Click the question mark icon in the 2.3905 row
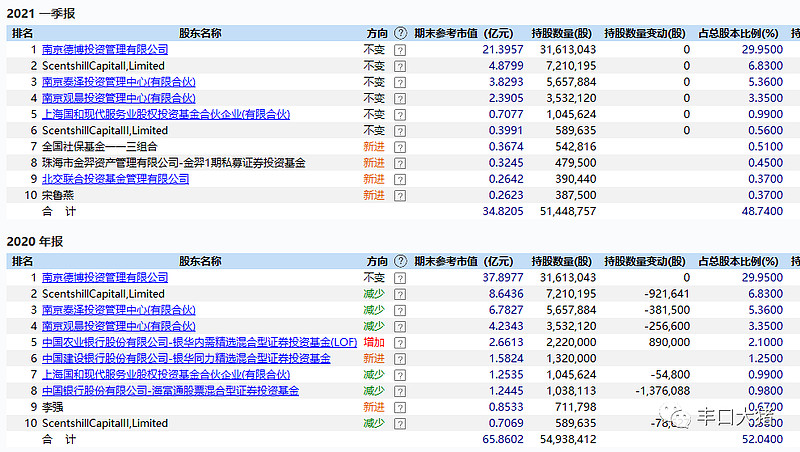The width and height of the screenshot is (800, 452). pos(400,98)
